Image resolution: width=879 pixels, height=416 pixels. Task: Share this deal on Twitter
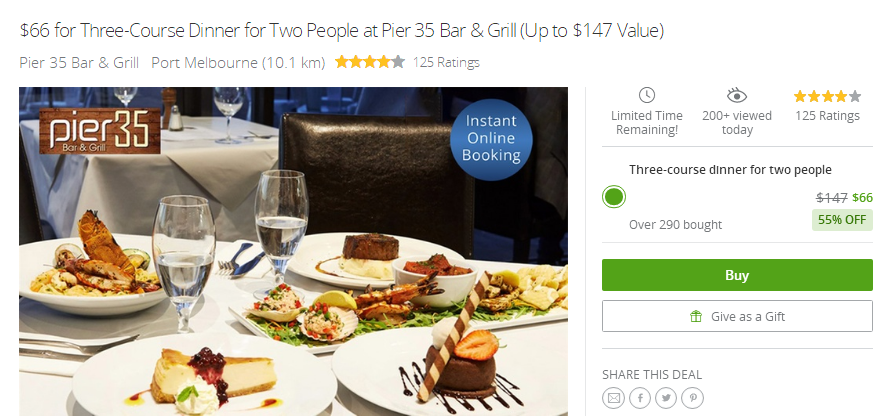666,398
